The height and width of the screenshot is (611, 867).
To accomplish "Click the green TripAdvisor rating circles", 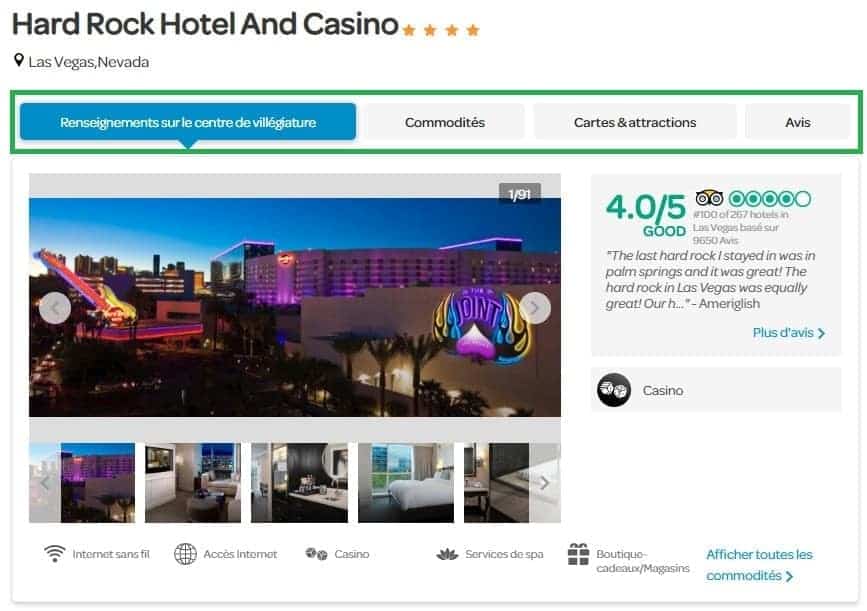I will click(770, 199).
